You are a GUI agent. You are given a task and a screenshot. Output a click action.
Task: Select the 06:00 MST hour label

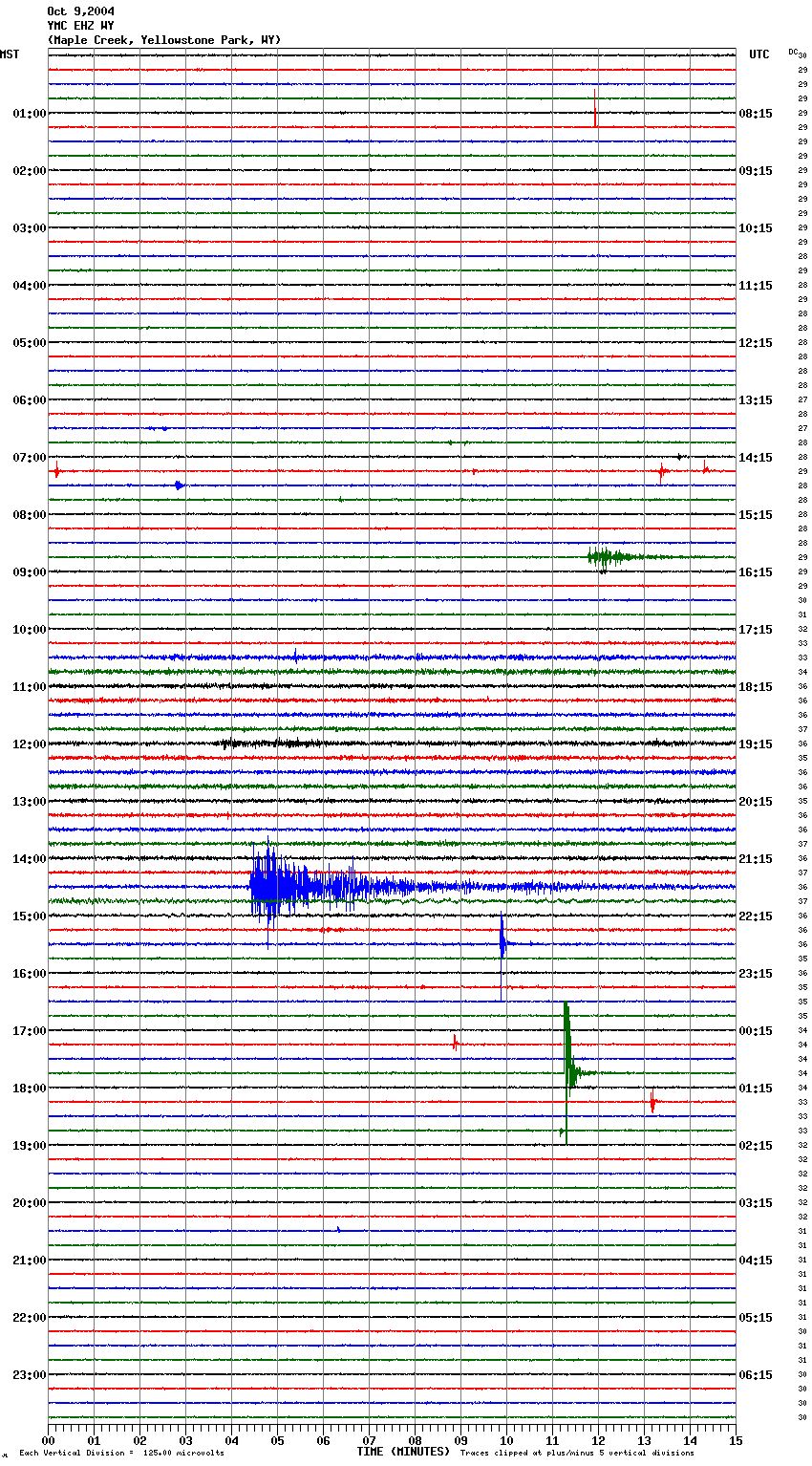(x=30, y=400)
